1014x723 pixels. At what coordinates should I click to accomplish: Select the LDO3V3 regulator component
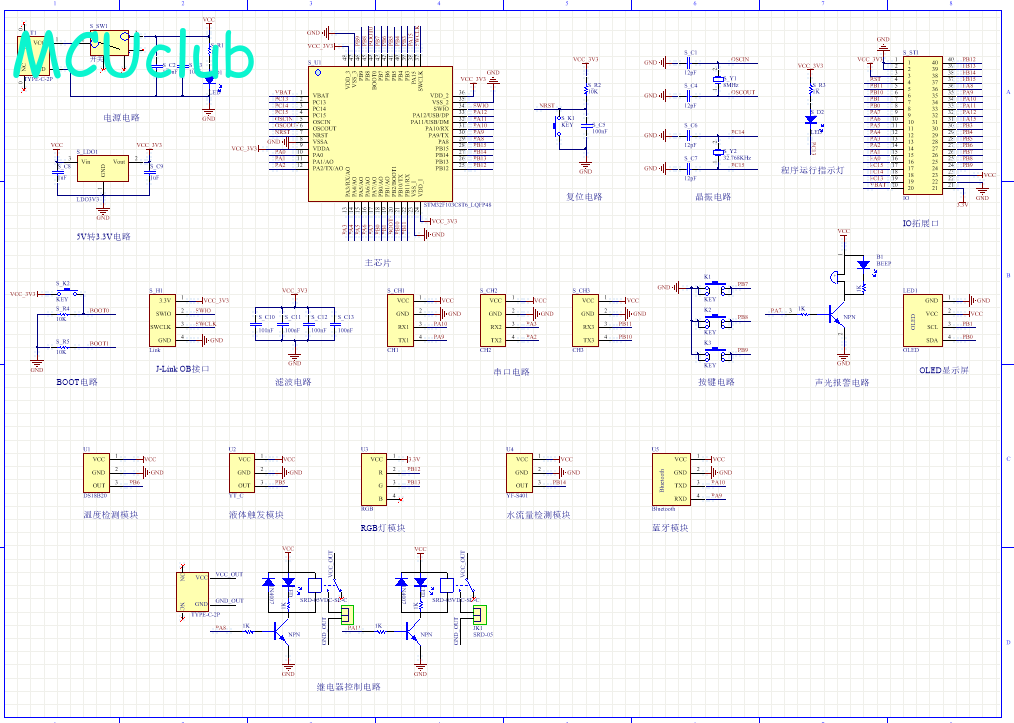coord(103,168)
